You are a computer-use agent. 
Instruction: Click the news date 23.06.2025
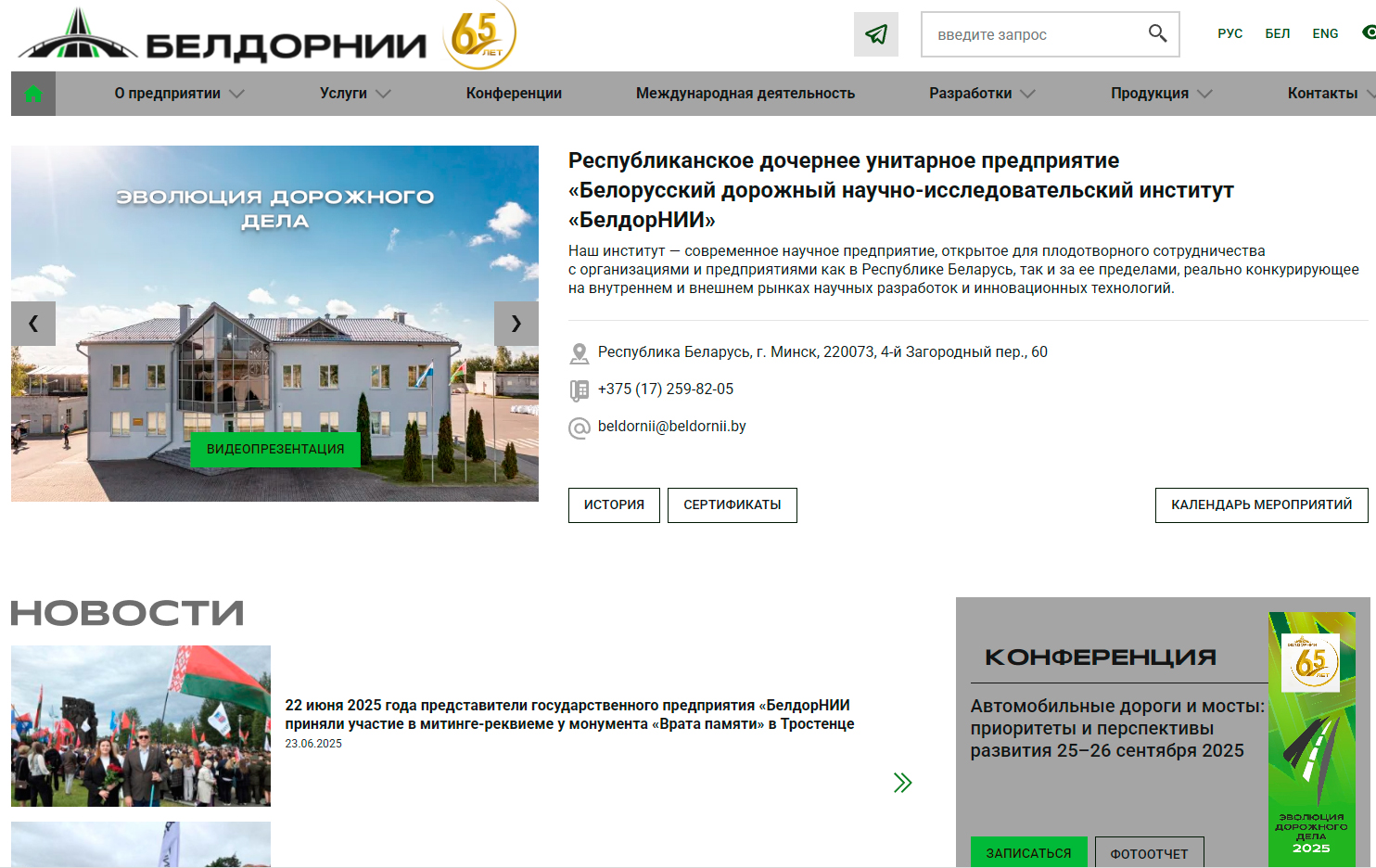pyautogui.click(x=313, y=744)
